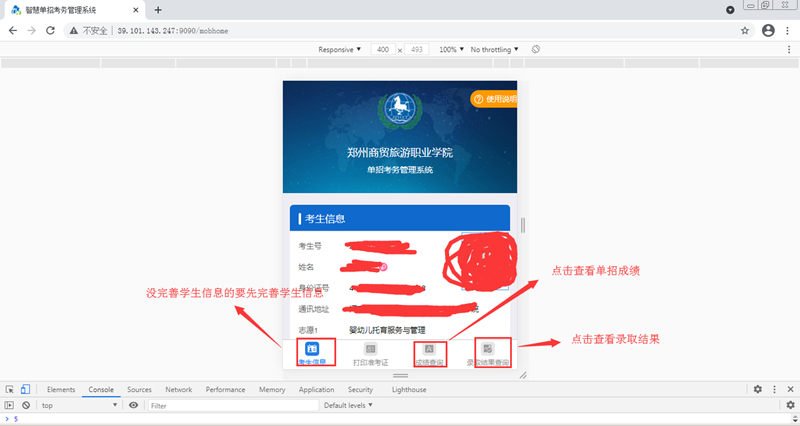Toggle the live expression eye icon

click(133, 405)
